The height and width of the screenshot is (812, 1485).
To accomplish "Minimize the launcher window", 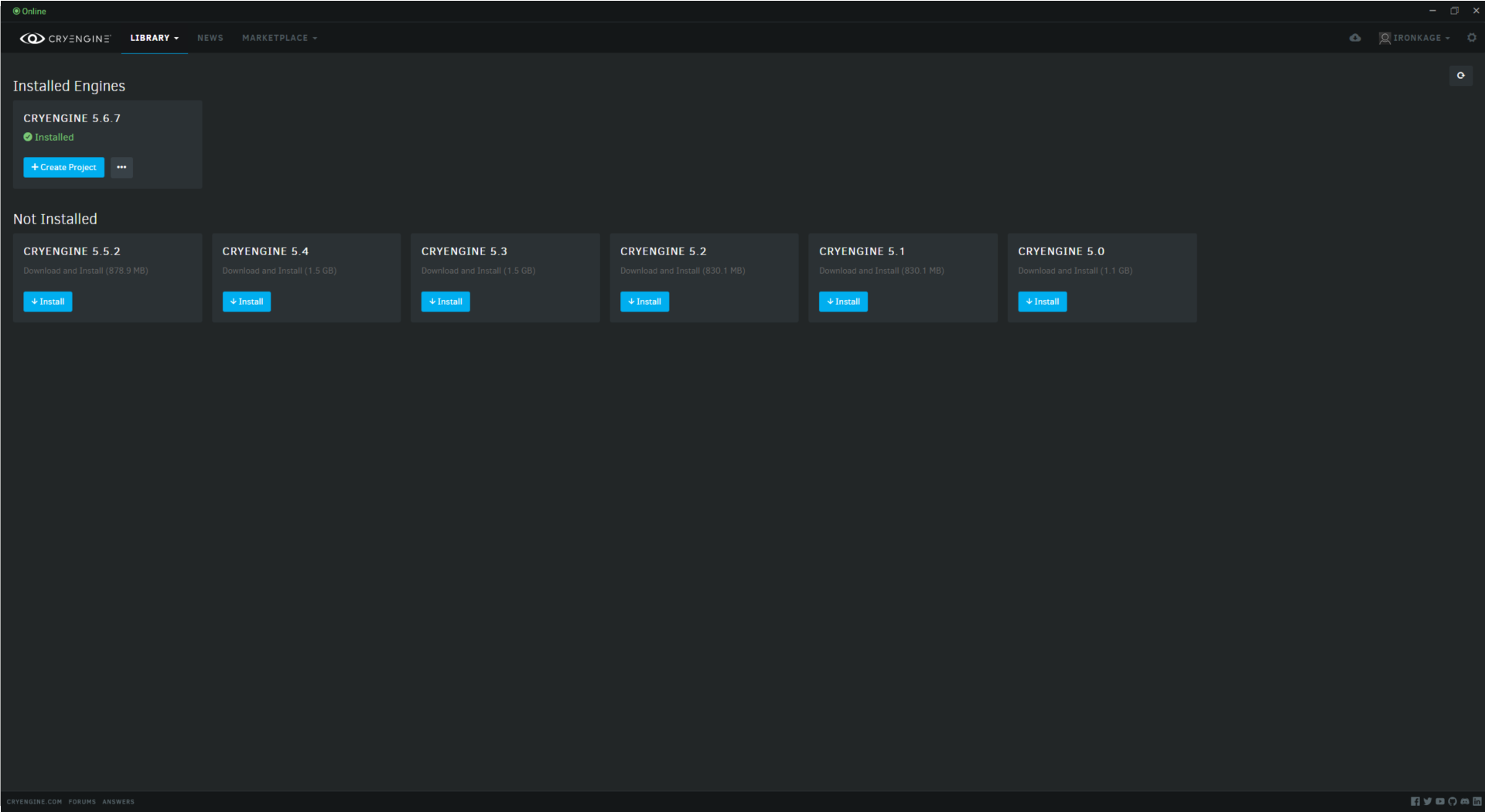I will (x=1432, y=11).
